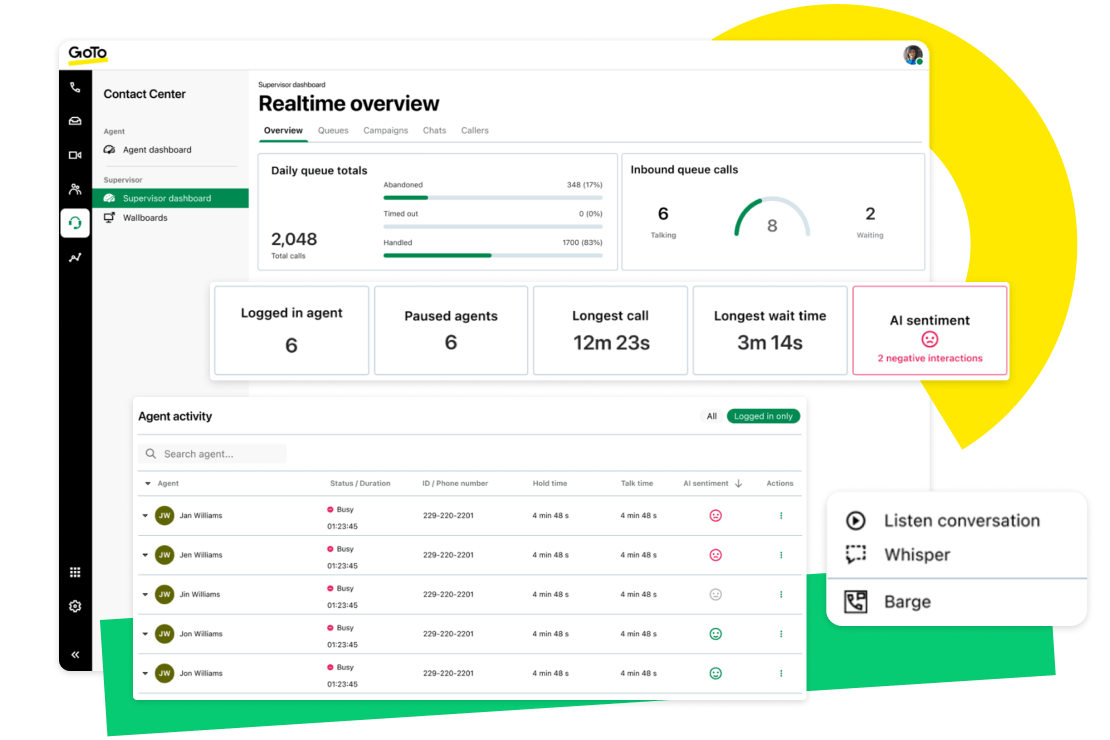This screenshot has height=740, width=1110.
Task: Select Barge from the actions menu
Action: 905,602
